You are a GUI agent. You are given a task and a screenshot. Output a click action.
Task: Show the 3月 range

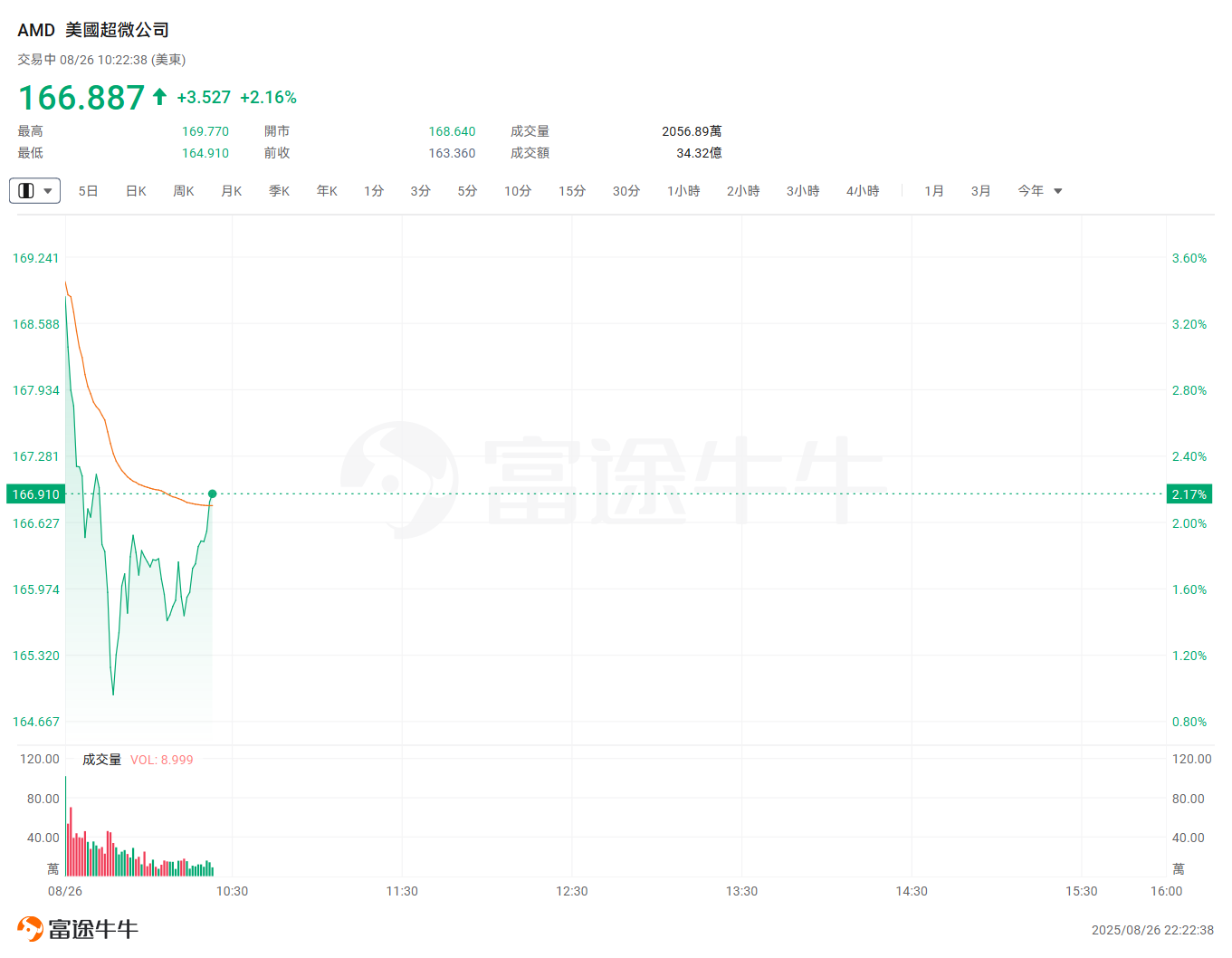pyautogui.click(x=981, y=191)
